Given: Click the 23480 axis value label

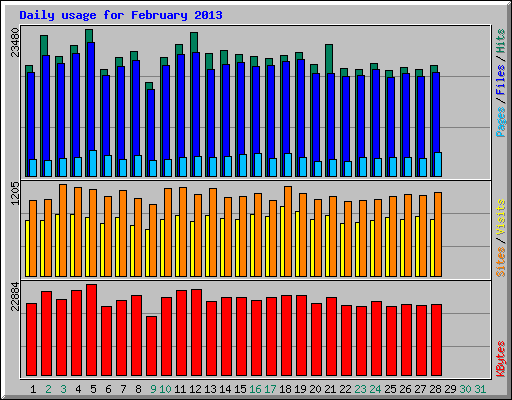Looking at the screenshot, I should [15, 42].
